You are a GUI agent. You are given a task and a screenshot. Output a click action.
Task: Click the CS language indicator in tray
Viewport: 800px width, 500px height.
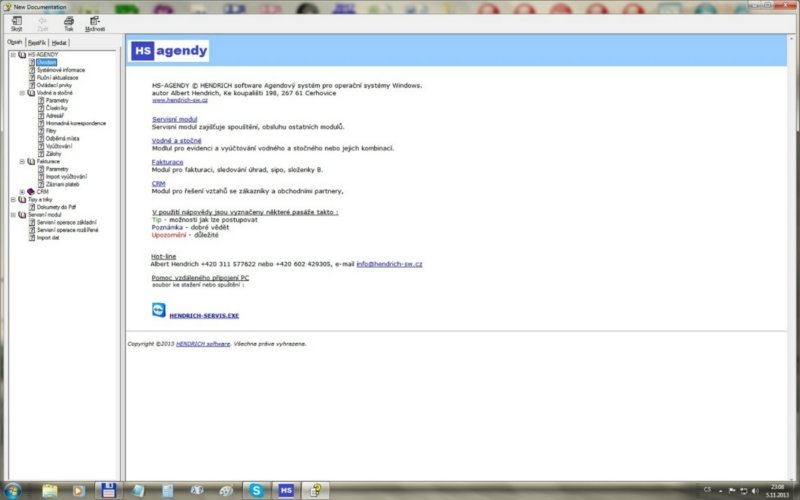click(707, 490)
